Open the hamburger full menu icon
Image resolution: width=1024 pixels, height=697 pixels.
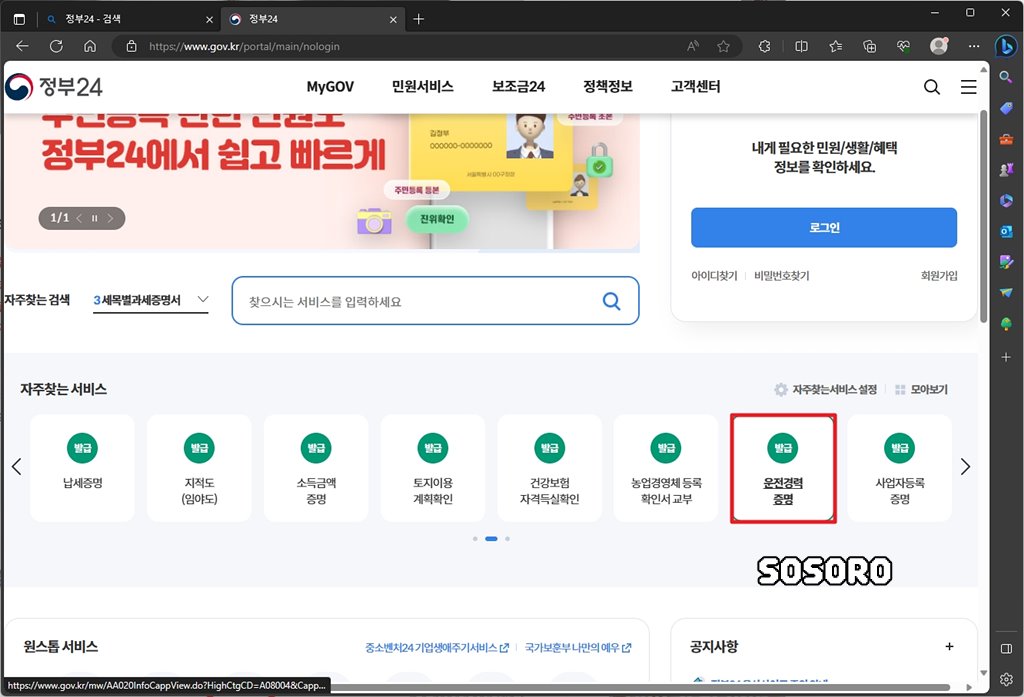tap(968, 87)
